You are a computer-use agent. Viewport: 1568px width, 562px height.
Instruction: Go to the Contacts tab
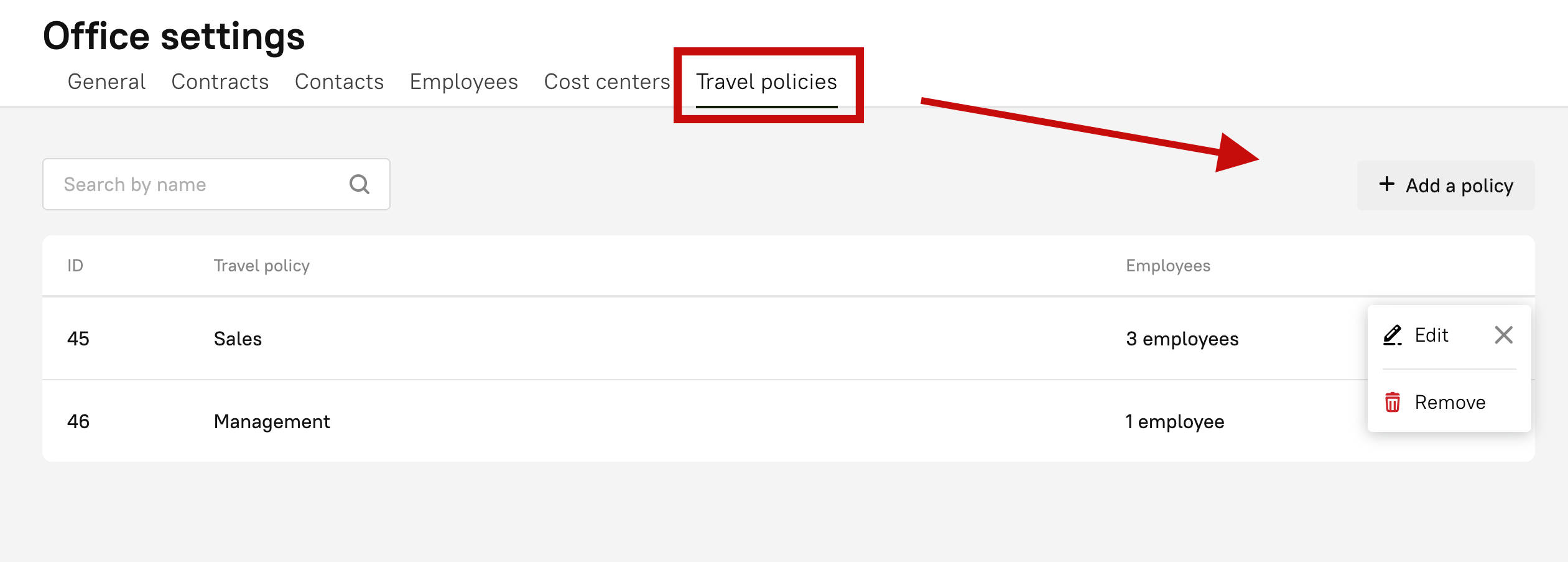coord(339,82)
